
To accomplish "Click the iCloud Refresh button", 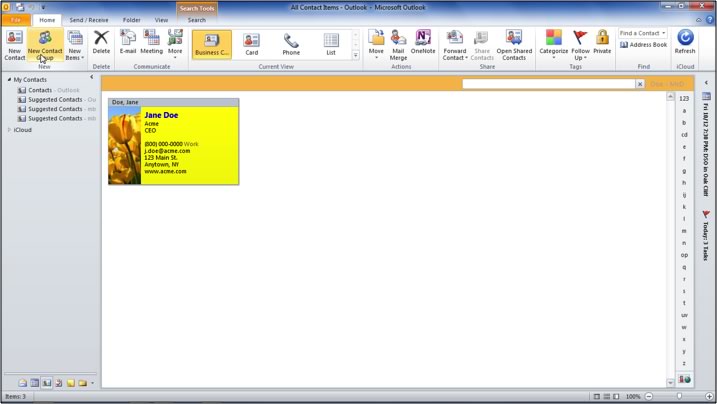I will (685, 42).
